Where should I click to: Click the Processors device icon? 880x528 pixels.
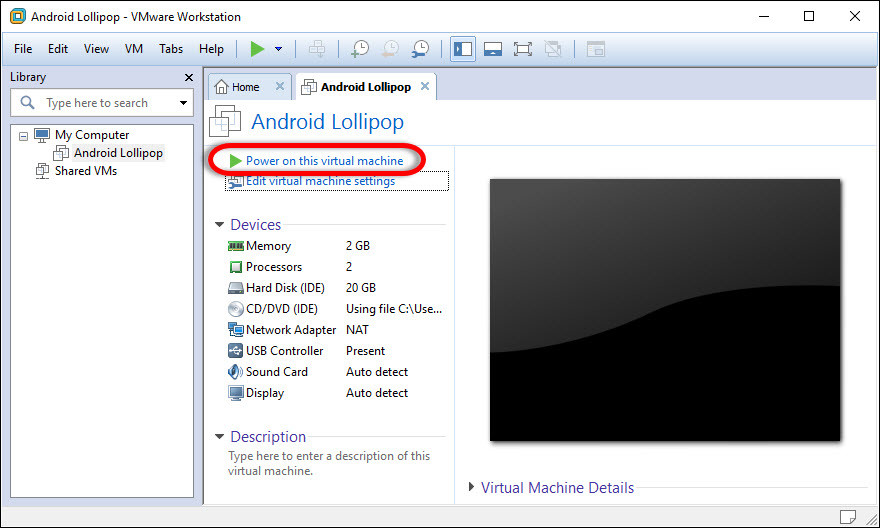(236, 267)
